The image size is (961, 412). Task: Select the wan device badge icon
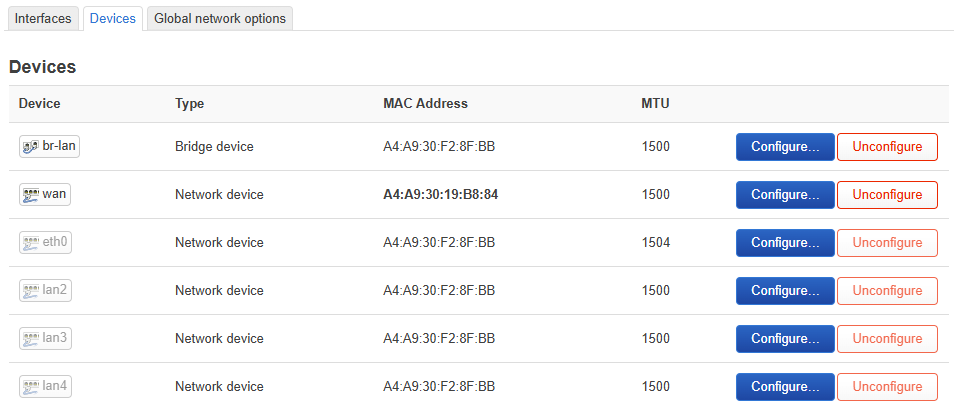point(31,194)
